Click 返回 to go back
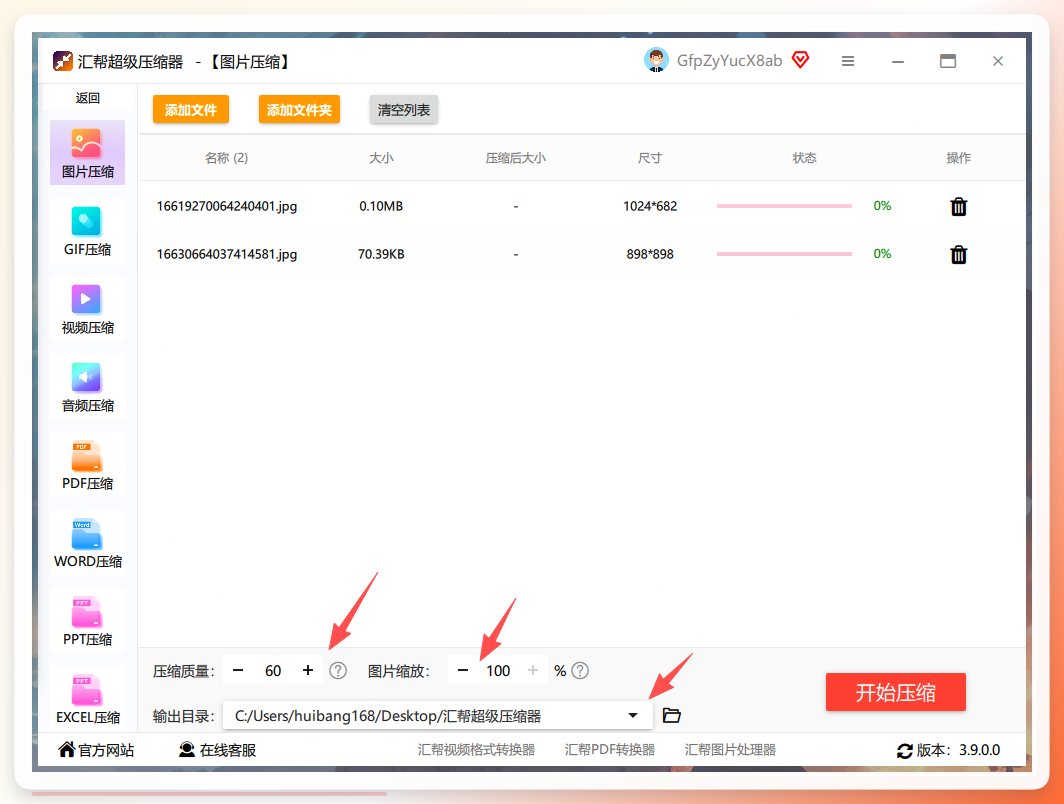 tap(88, 98)
